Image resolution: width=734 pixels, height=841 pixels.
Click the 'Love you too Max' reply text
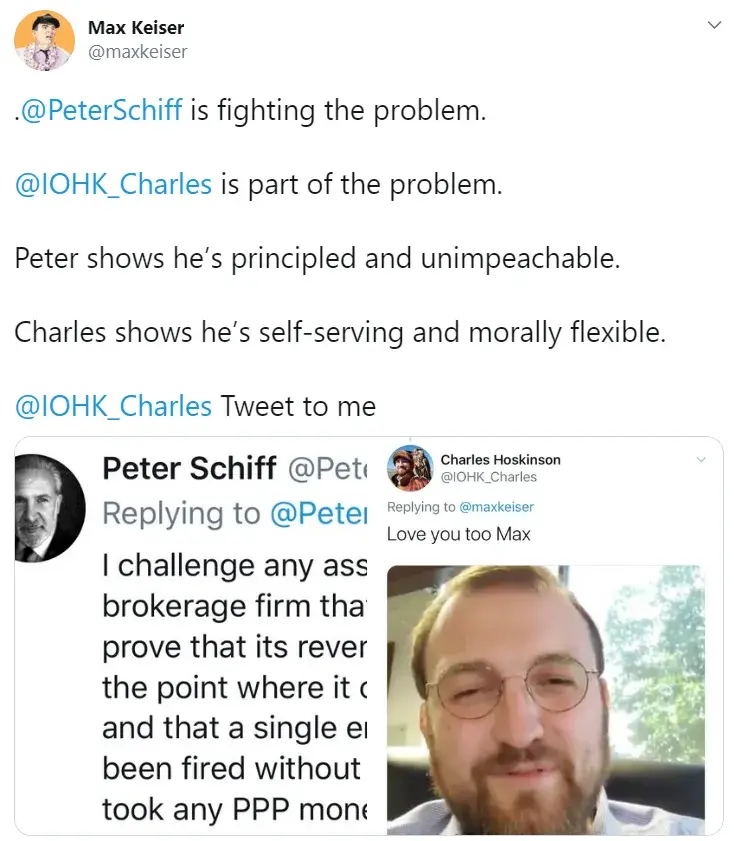point(459,534)
